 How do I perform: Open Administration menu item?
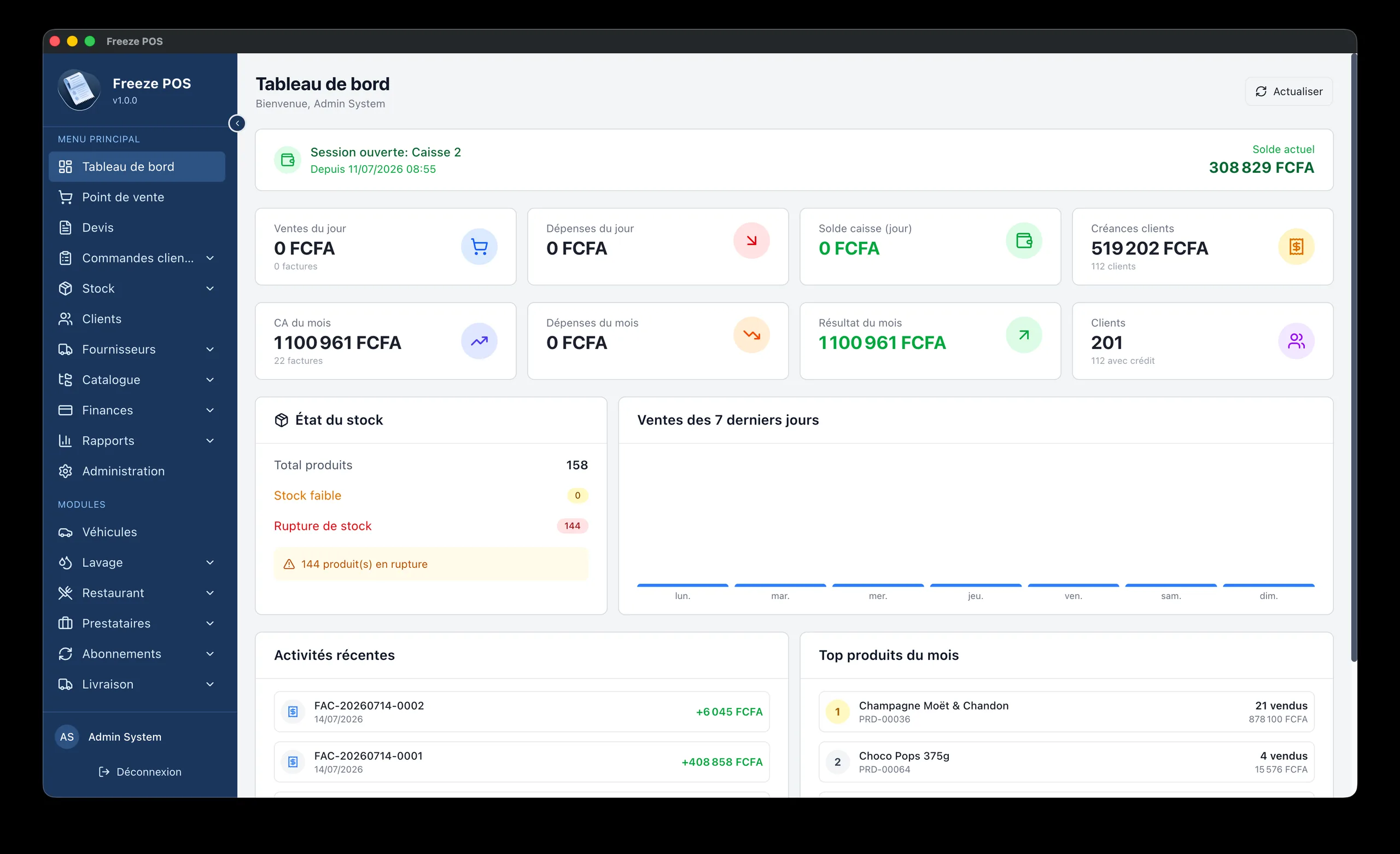tap(137, 471)
